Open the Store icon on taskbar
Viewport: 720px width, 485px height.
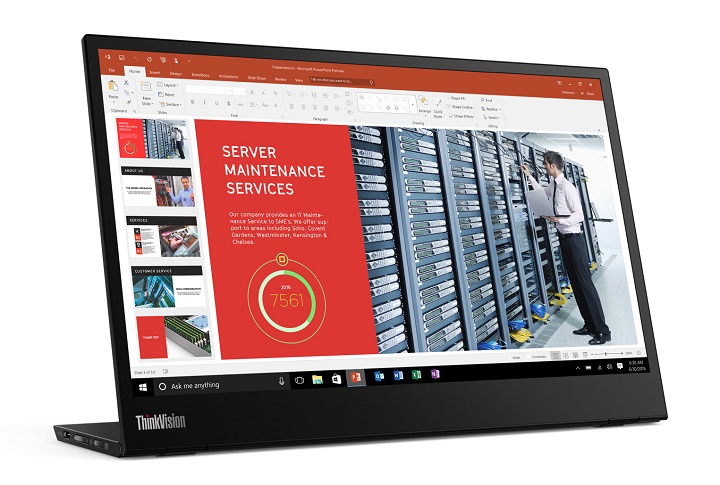click(336, 379)
